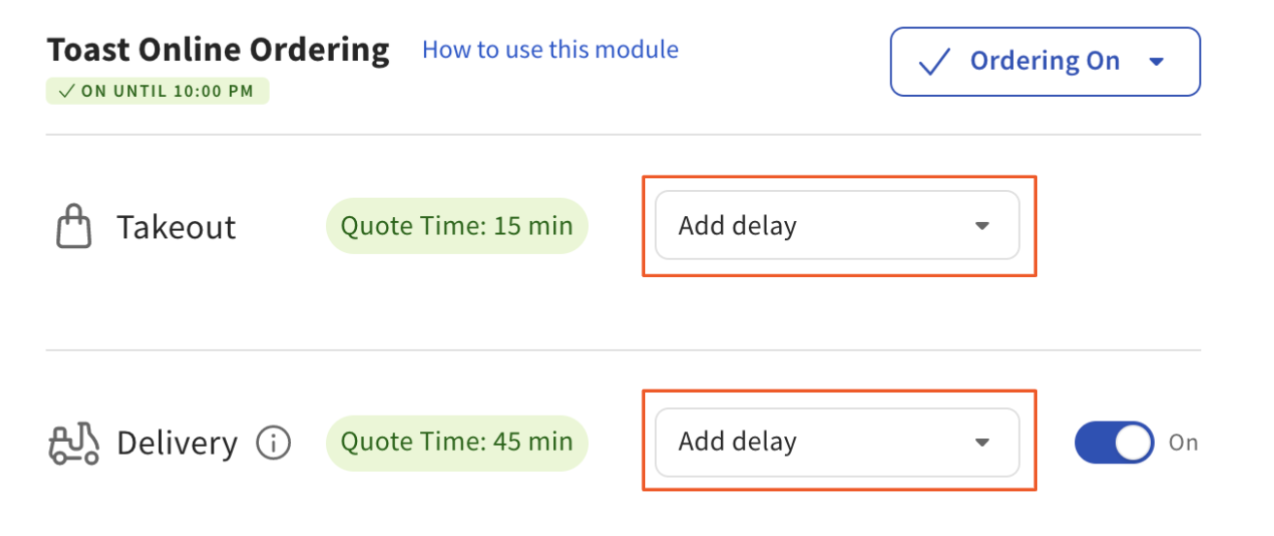The width and height of the screenshot is (1274, 536).
Task: Click the checkmark in Ordering On button
Action: click(x=934, y=62)
